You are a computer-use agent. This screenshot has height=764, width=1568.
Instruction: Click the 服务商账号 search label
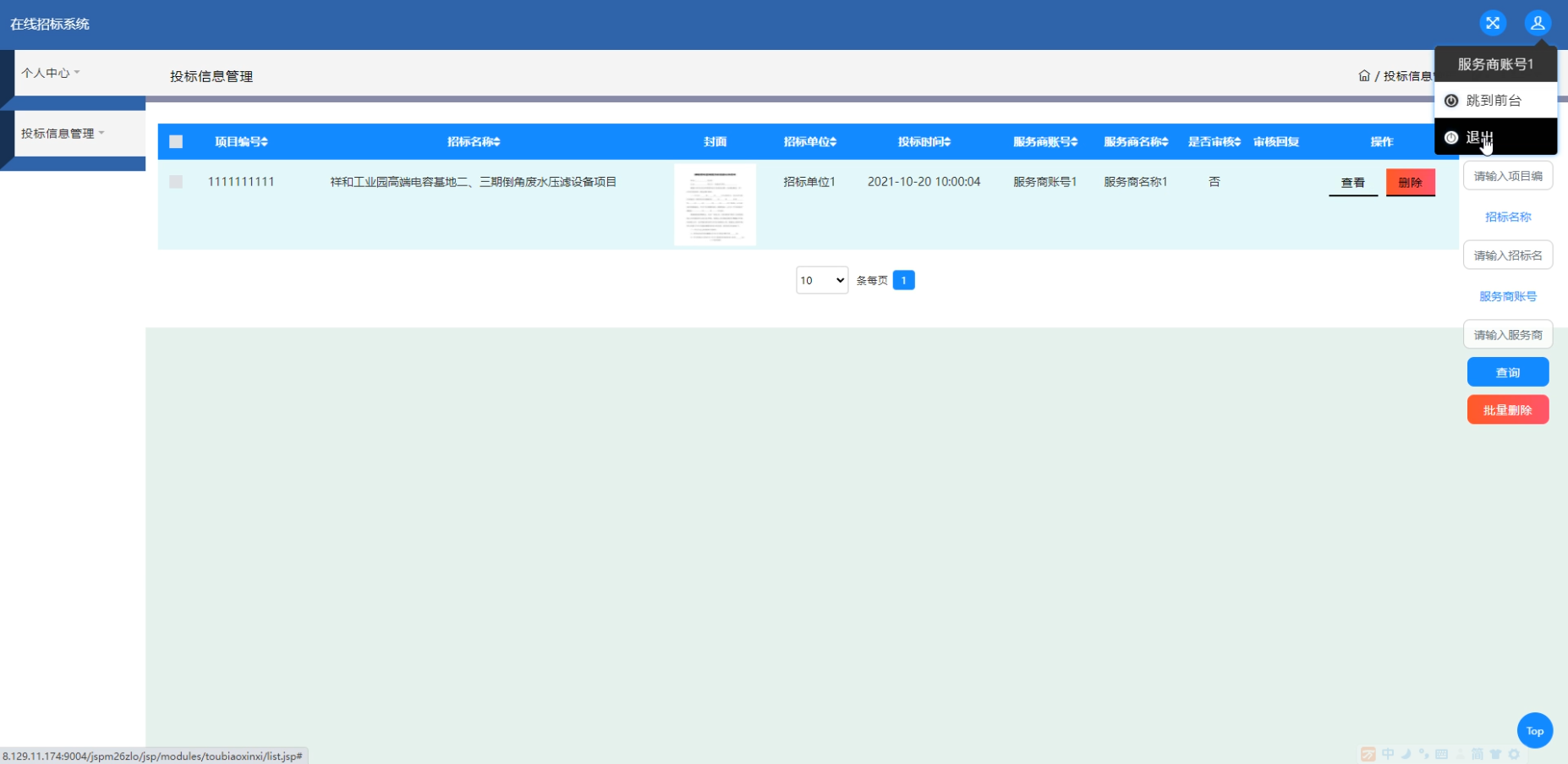1508,296
